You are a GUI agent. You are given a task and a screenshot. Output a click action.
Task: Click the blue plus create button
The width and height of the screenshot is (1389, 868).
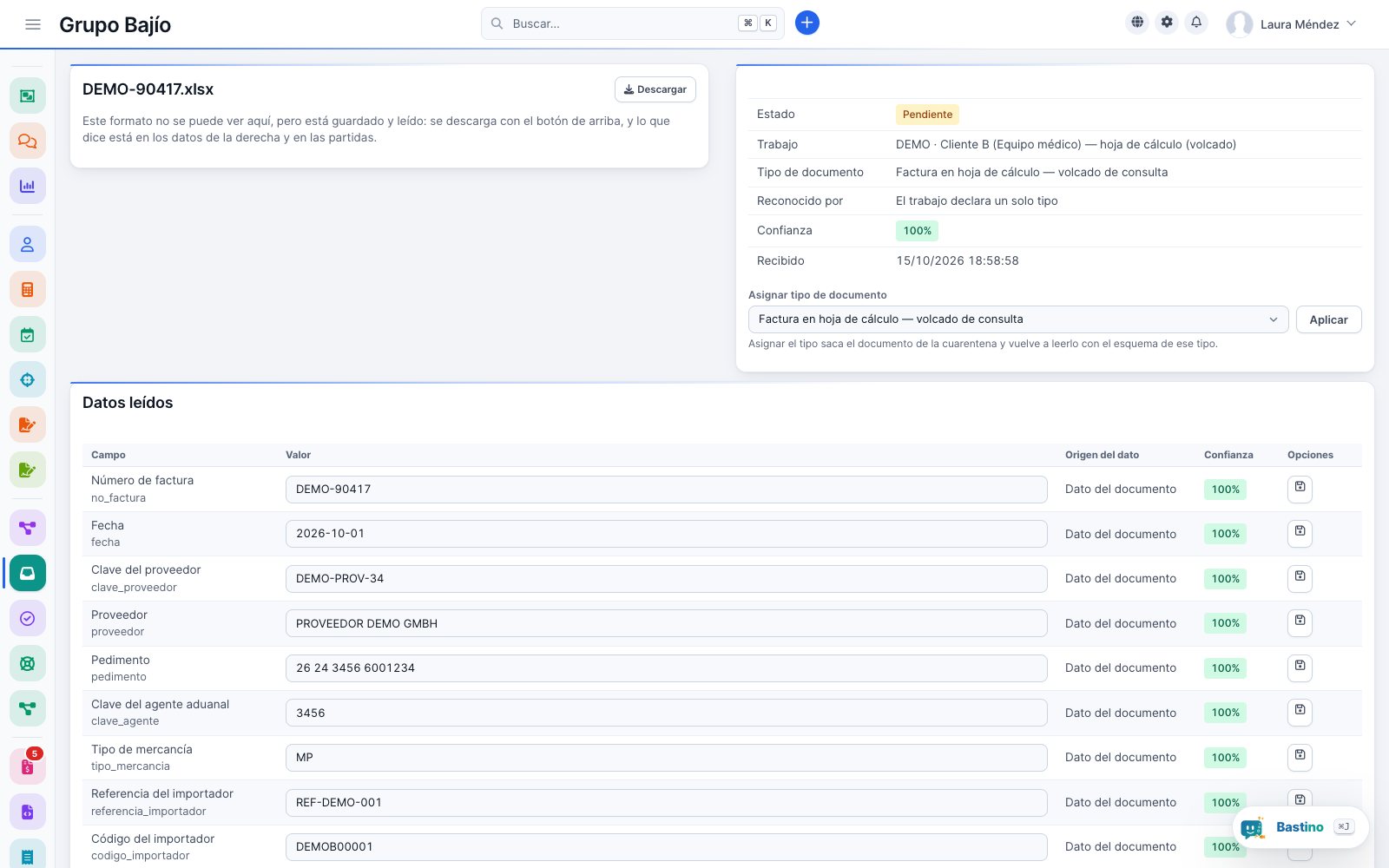pos(807,23)
